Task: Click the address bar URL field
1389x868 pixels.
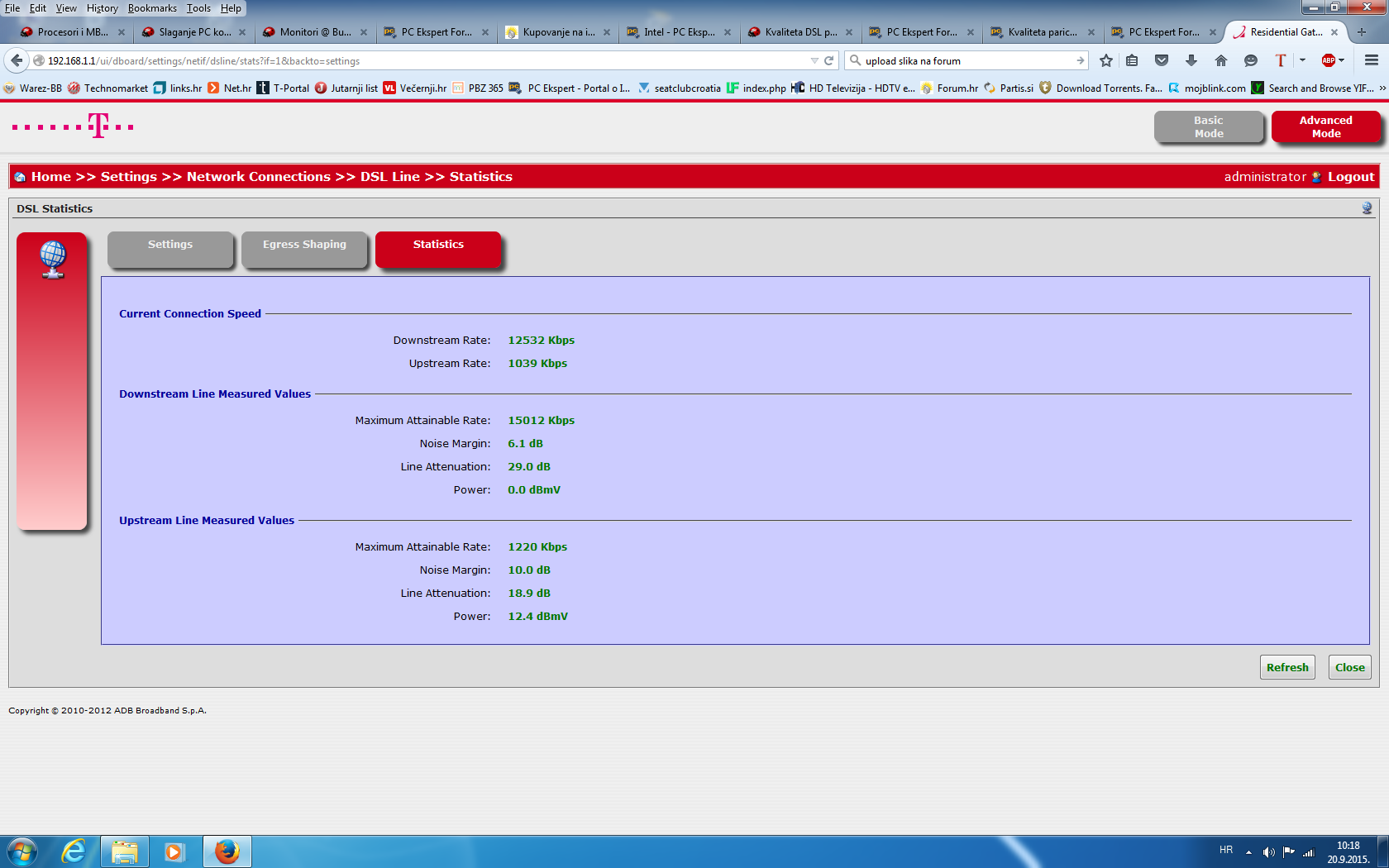Action: (x=426, y=60)
